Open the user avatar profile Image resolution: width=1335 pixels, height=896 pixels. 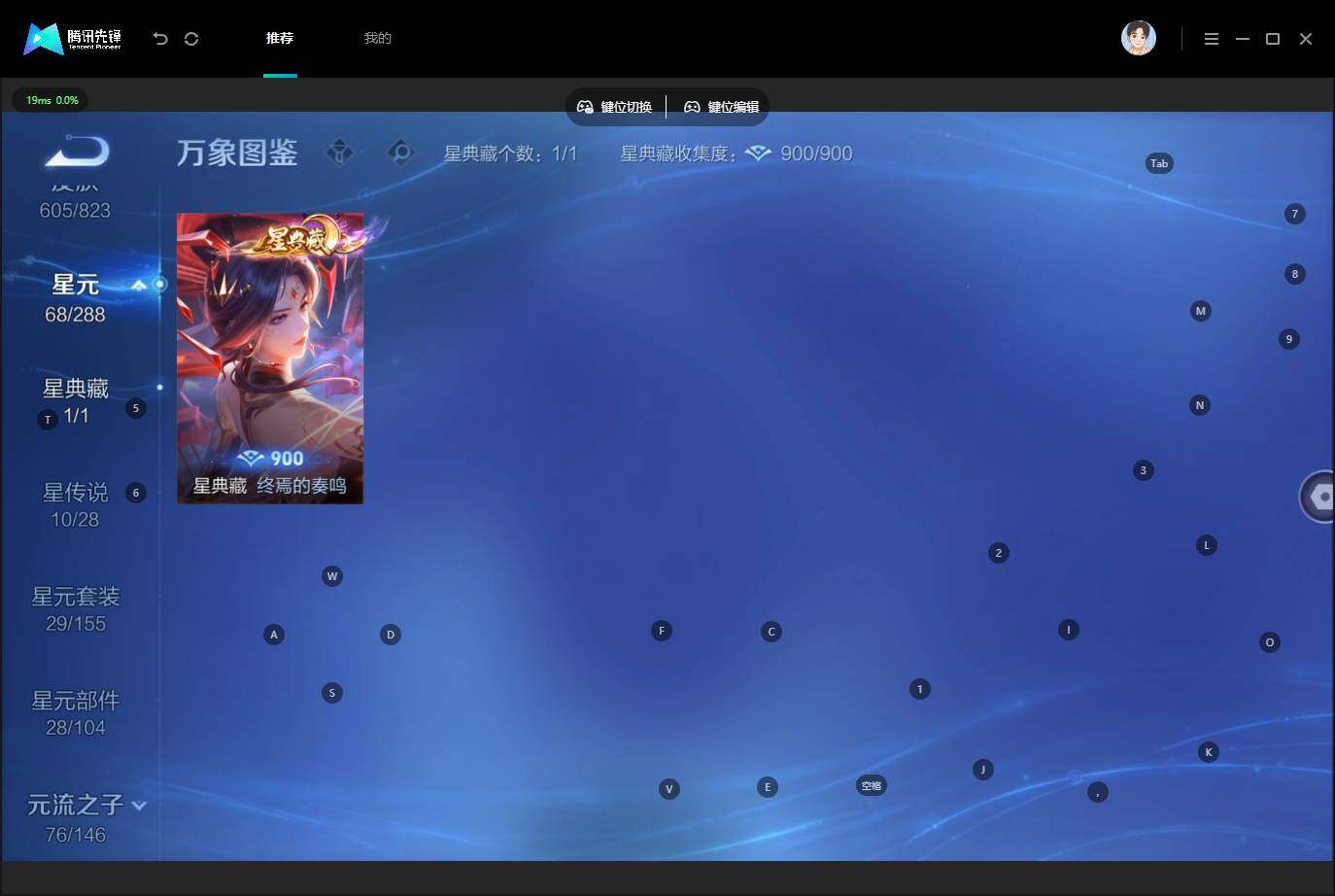point(1138,38)
